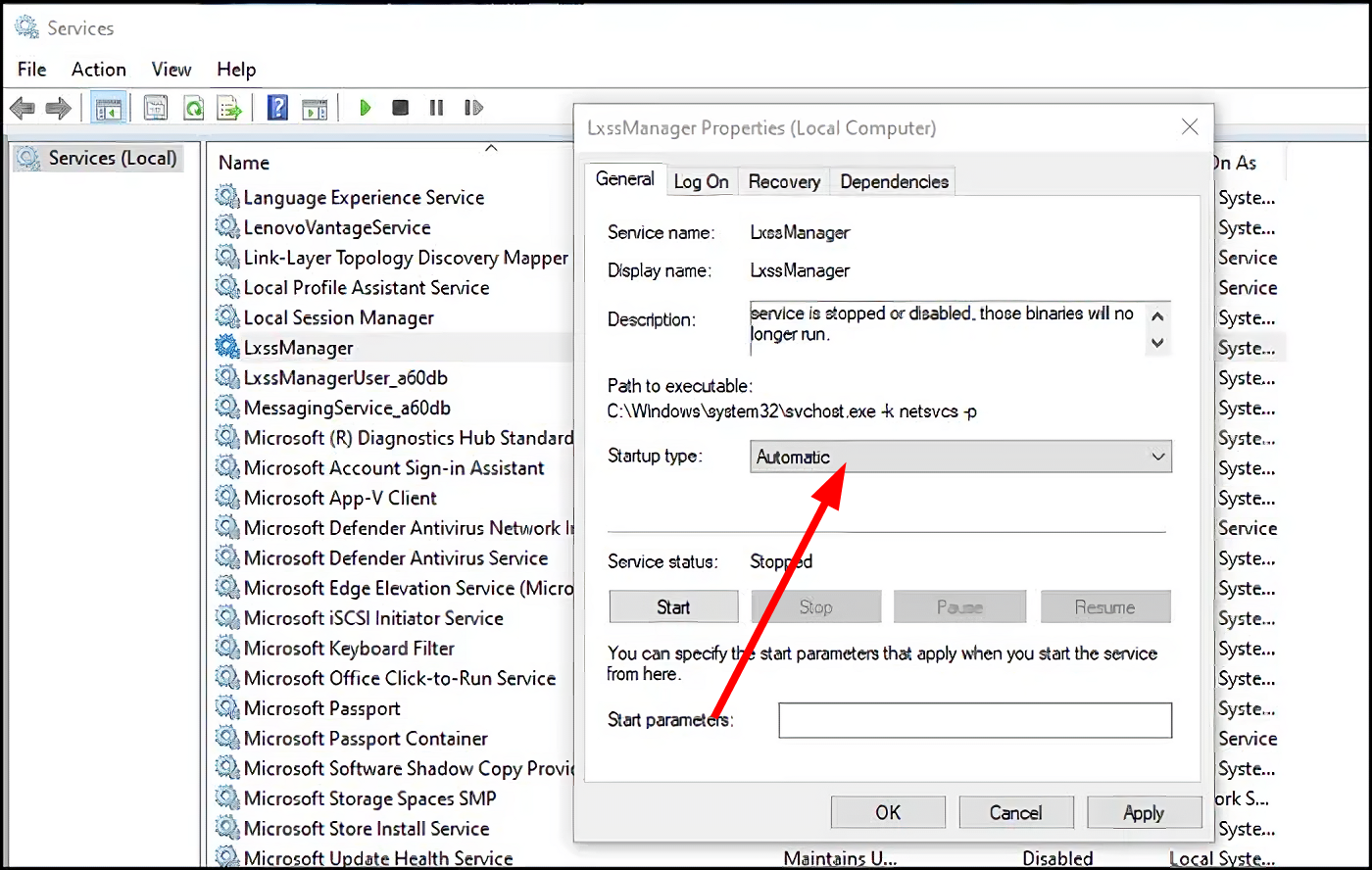Click the Restart Service toolbar icon

coord(474,108)
